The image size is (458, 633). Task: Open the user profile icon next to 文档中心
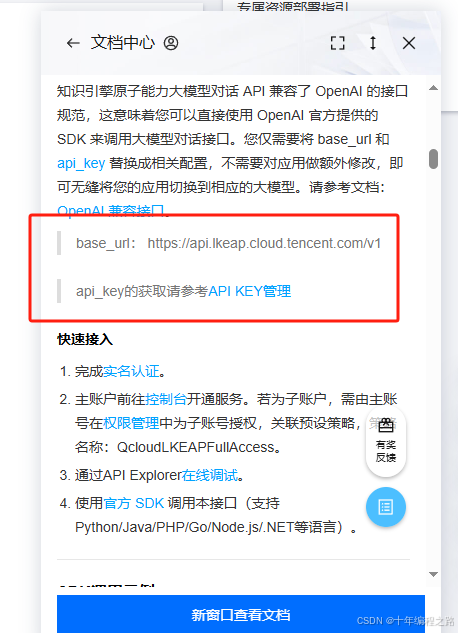171,43
